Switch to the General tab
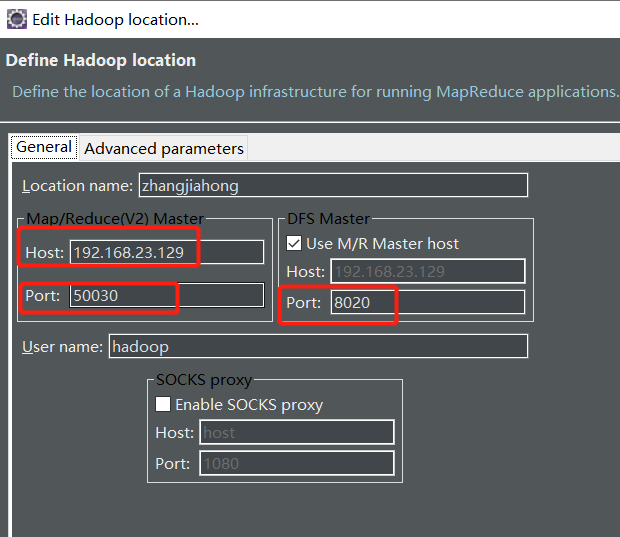Screen dimensions: 620x537 (x=44, y=147)
